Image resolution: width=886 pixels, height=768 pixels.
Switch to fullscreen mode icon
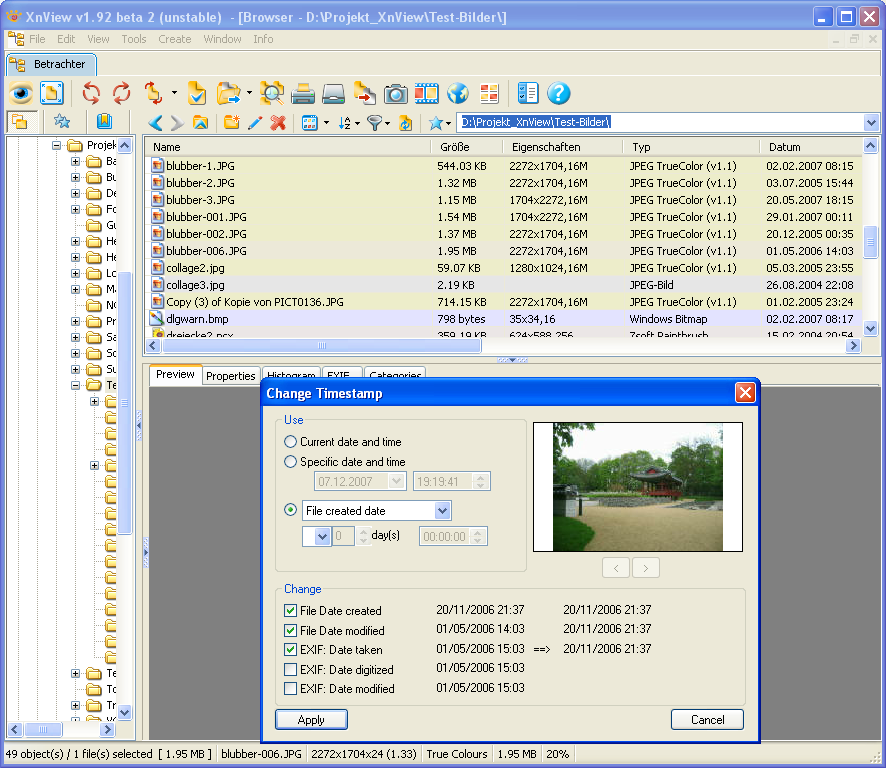[x=52, y=93]
